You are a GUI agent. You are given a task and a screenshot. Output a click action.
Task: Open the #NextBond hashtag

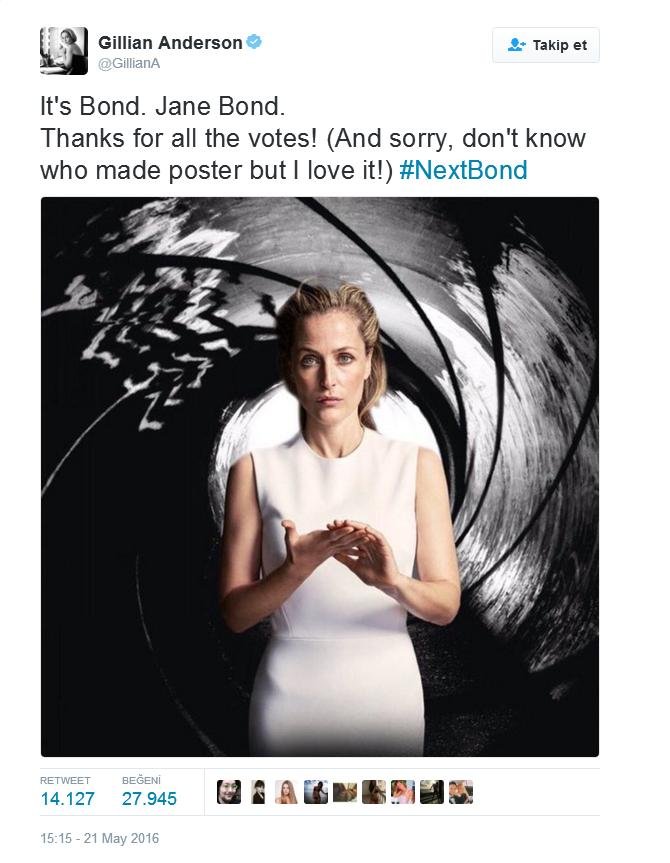click(463, 170)
